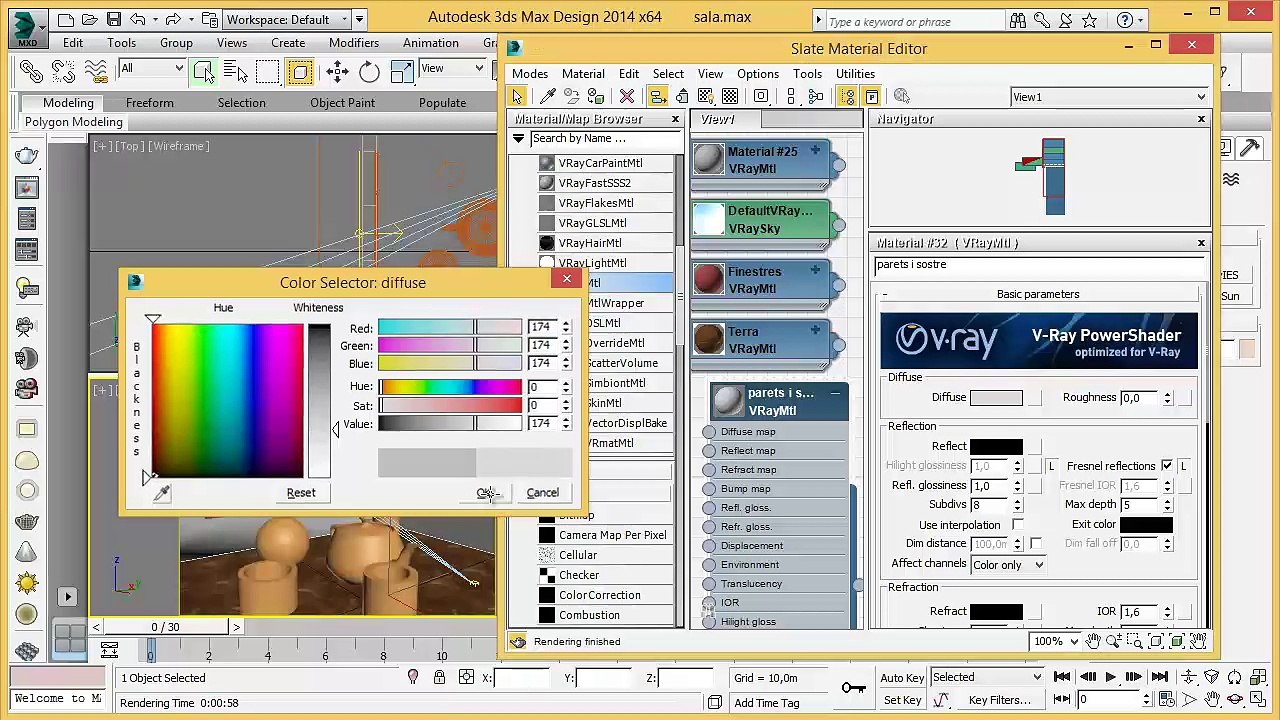Open the Animation menu
The height and width of the screenshot is (720, 1280).
coord(431,43)
